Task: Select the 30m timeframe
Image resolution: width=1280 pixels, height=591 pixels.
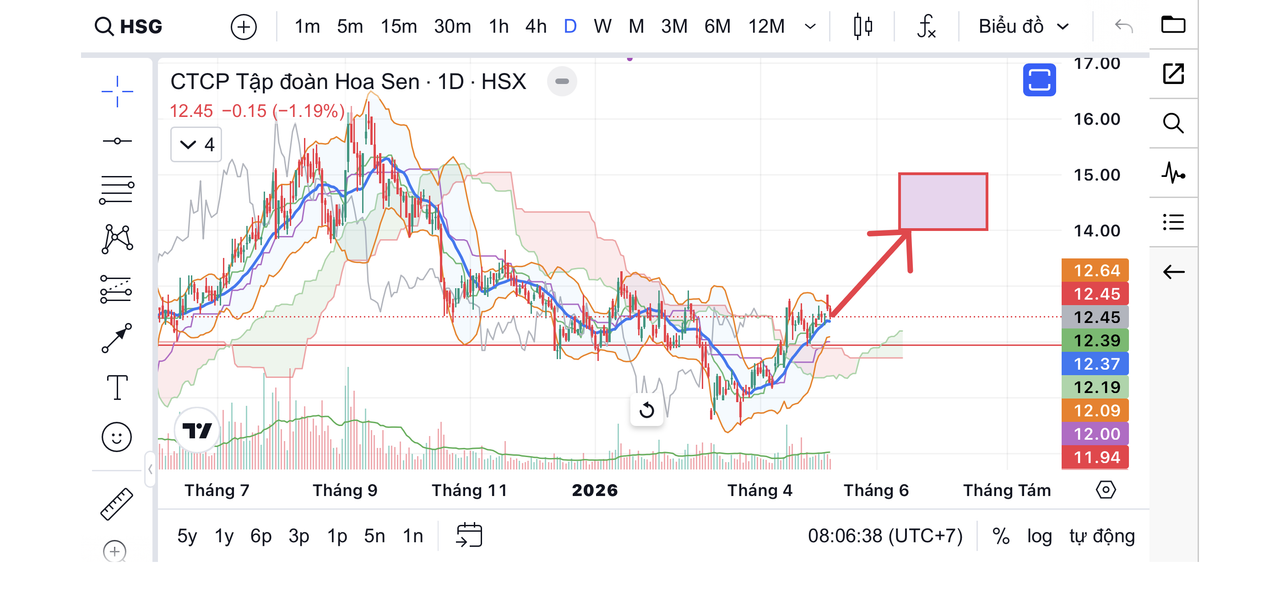Action: coord(452,27)
